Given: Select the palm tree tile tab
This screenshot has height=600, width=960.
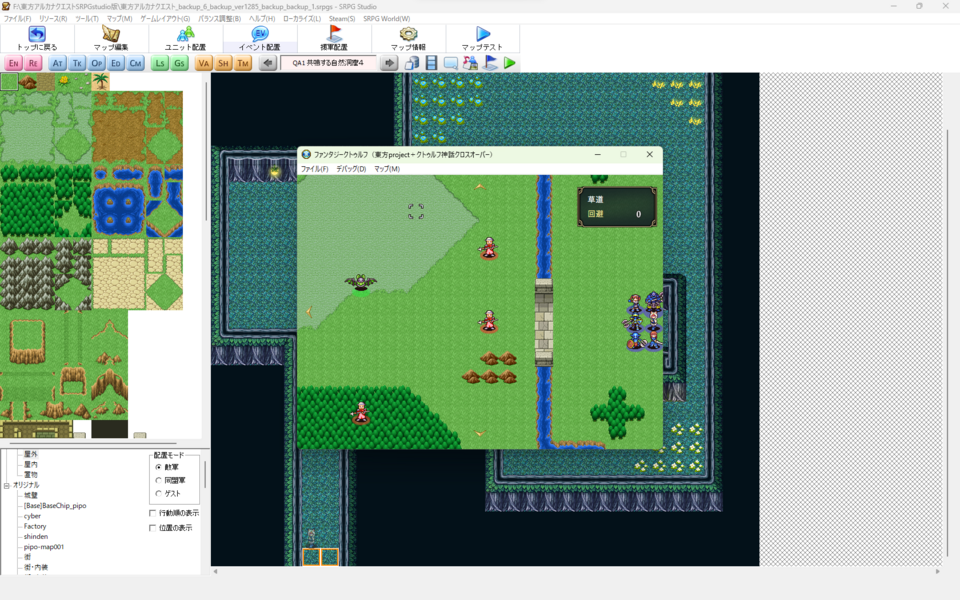Looking at the screenshot, I should point(100,81).
